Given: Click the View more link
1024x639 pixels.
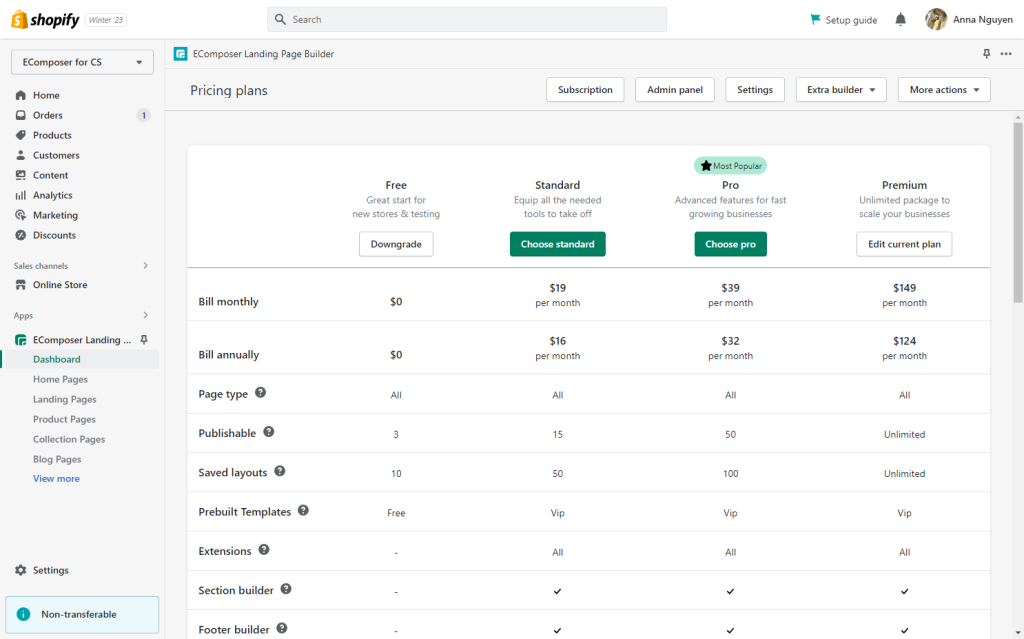Looking at the screenshot, I should click(x=56, y=479).
